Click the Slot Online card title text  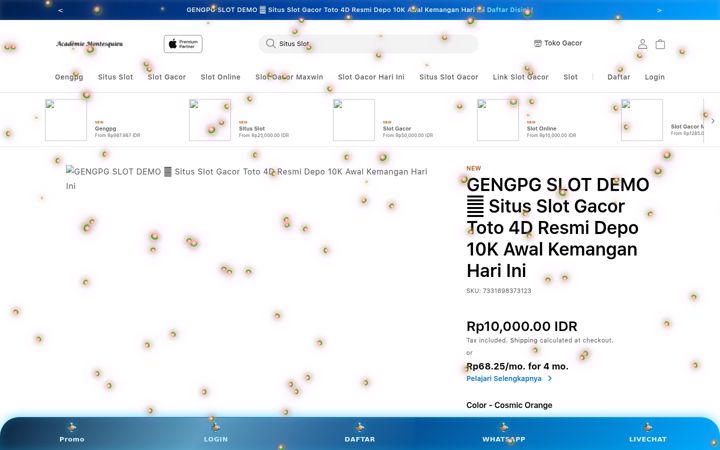coord(541,129)
